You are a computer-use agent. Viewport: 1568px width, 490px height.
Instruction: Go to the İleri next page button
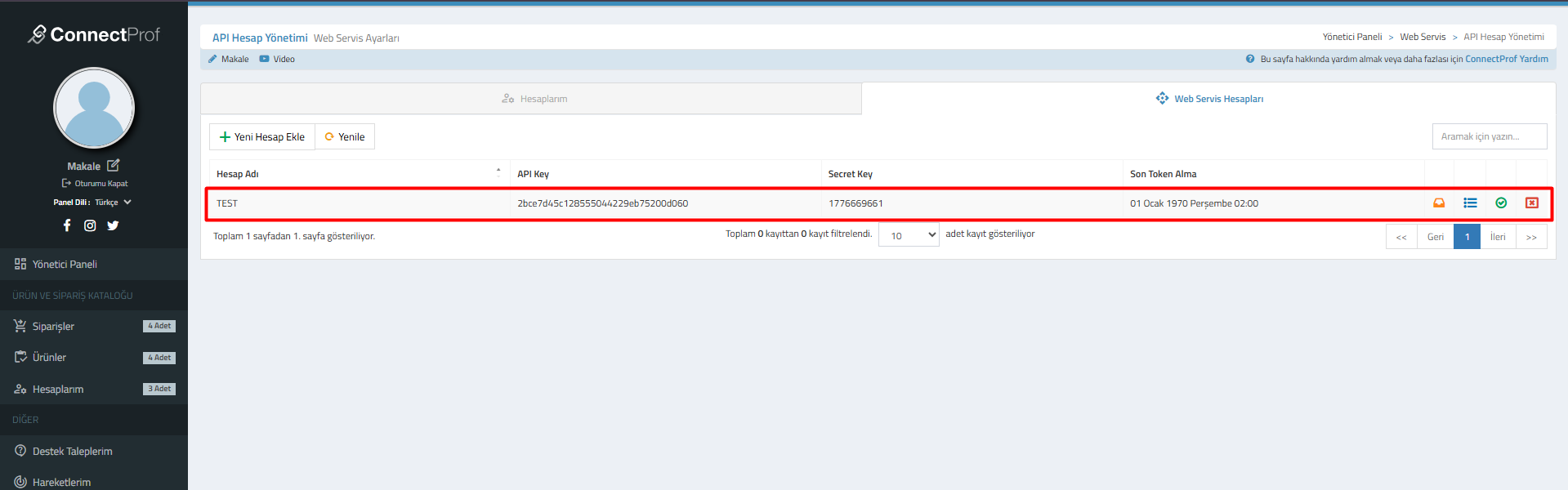tap(1498, 237)
